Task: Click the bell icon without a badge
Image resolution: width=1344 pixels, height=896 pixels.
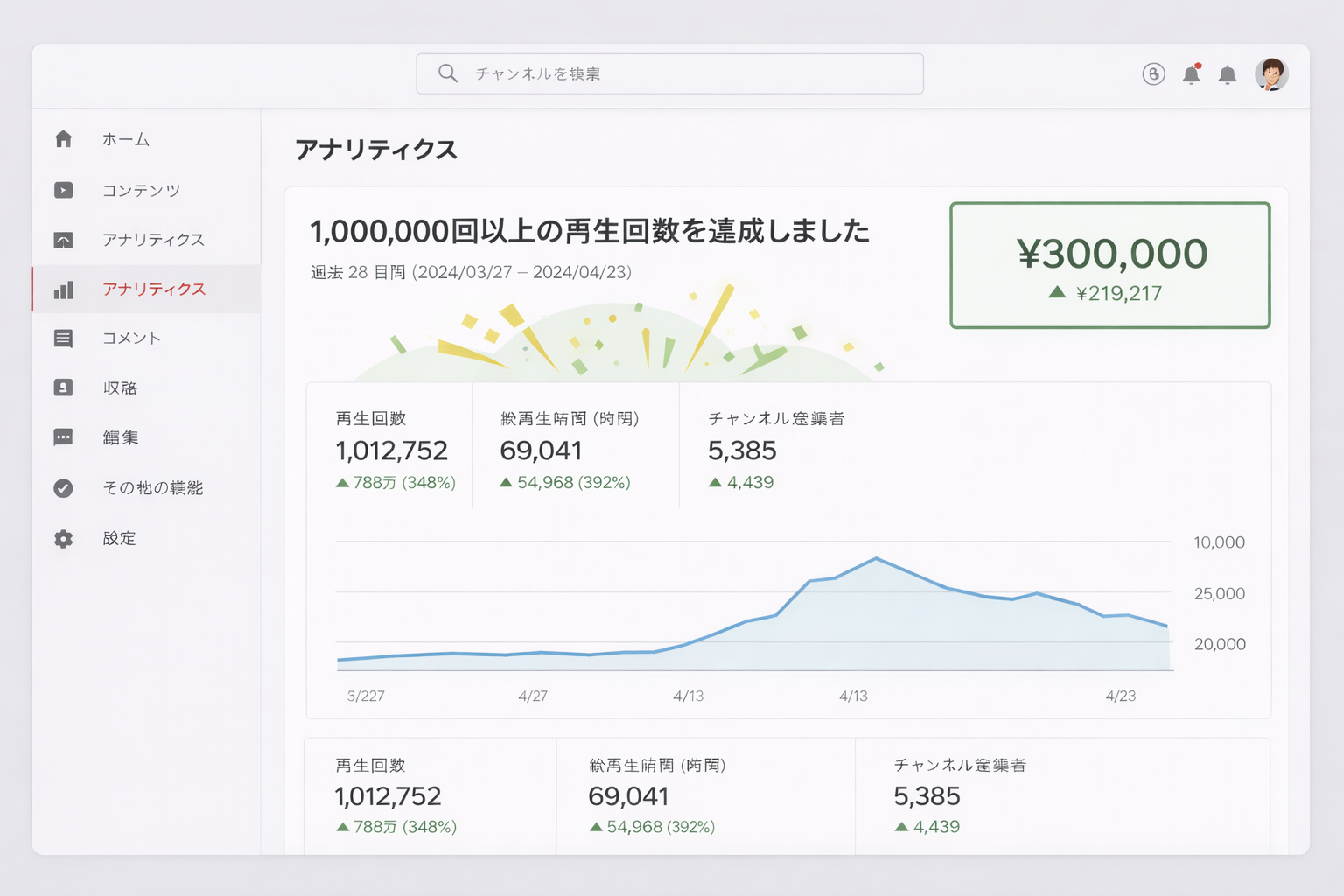Action: pyautogui.click(x=1228, y=75)
